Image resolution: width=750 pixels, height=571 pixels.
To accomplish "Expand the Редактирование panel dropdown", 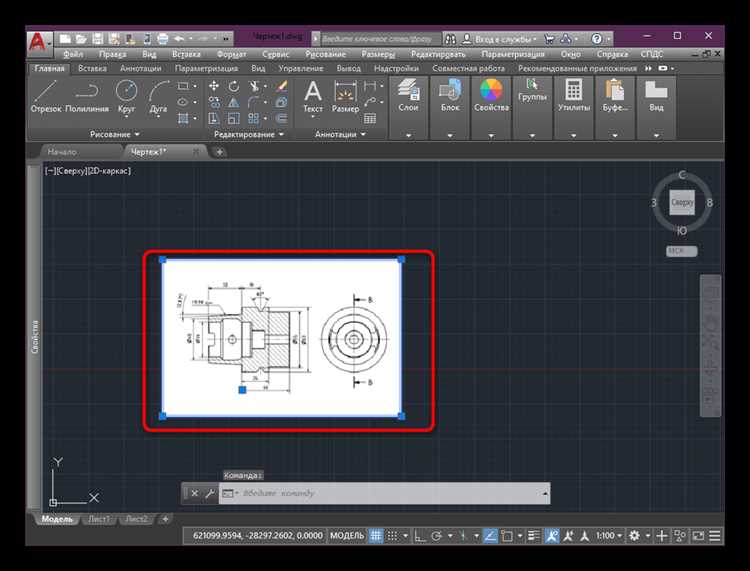I will (x=249, y=134).
